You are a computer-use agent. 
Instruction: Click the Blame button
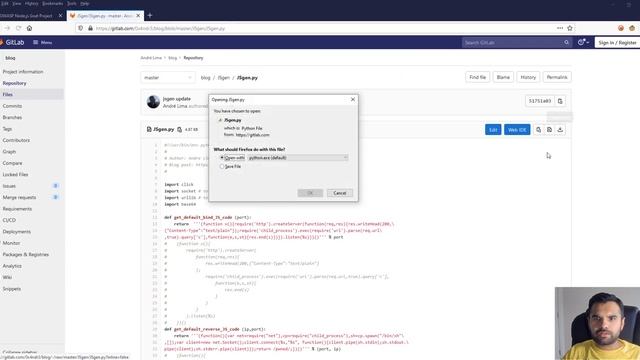pyautogui.click(x=503, y=77)
